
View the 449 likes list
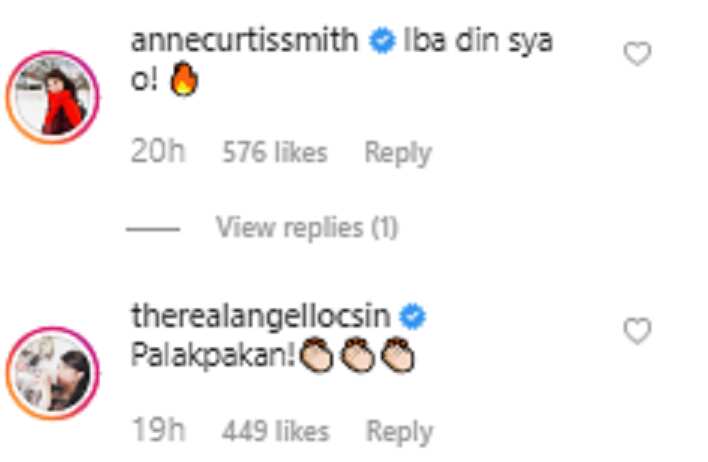(275, 430)
